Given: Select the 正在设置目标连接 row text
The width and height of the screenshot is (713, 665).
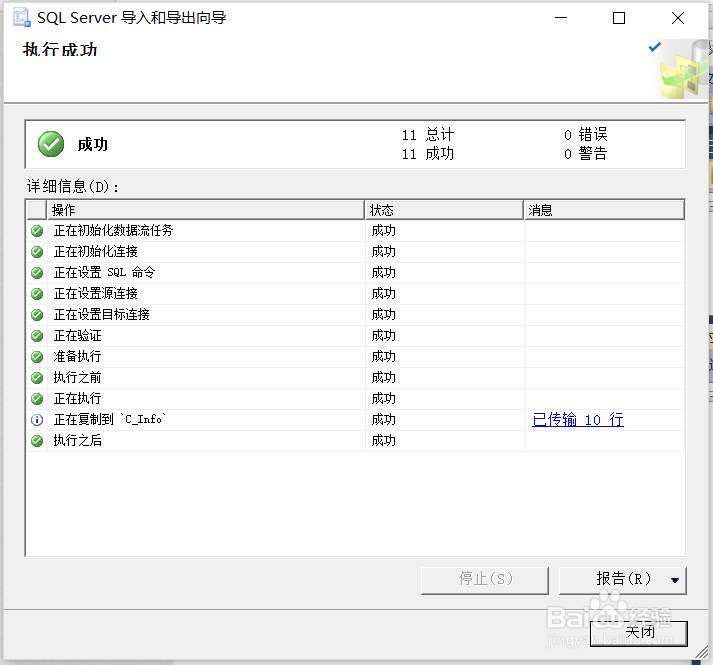Looking at the screenshot, I should (101, 314).
